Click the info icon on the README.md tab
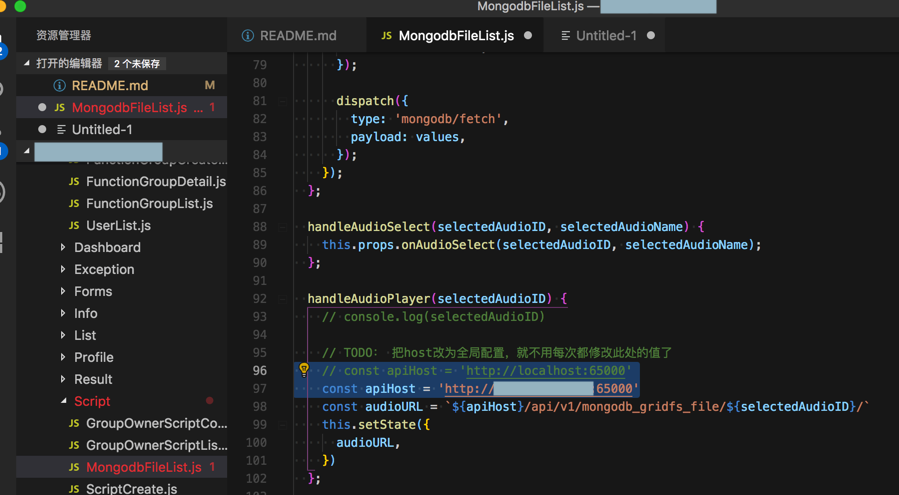The image size is (899, 495). point(248,36)
